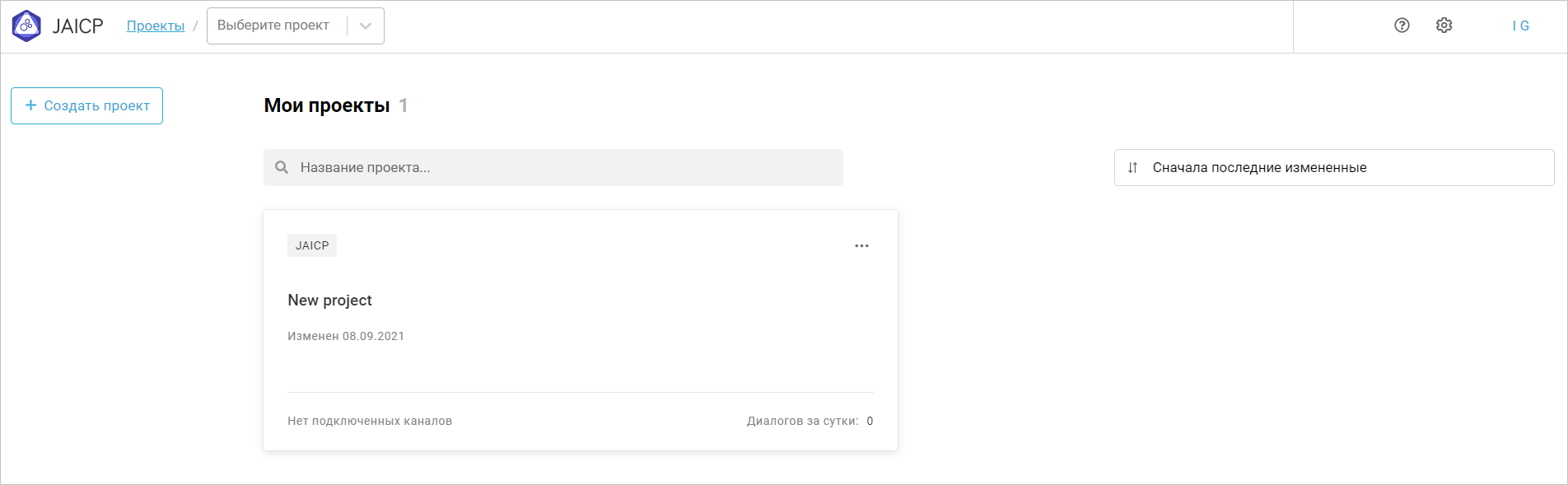The height and width of the screenshot is (485, 1568).
Task: Click the plus icon inside Создать проект button
Action: click(31, 105)
